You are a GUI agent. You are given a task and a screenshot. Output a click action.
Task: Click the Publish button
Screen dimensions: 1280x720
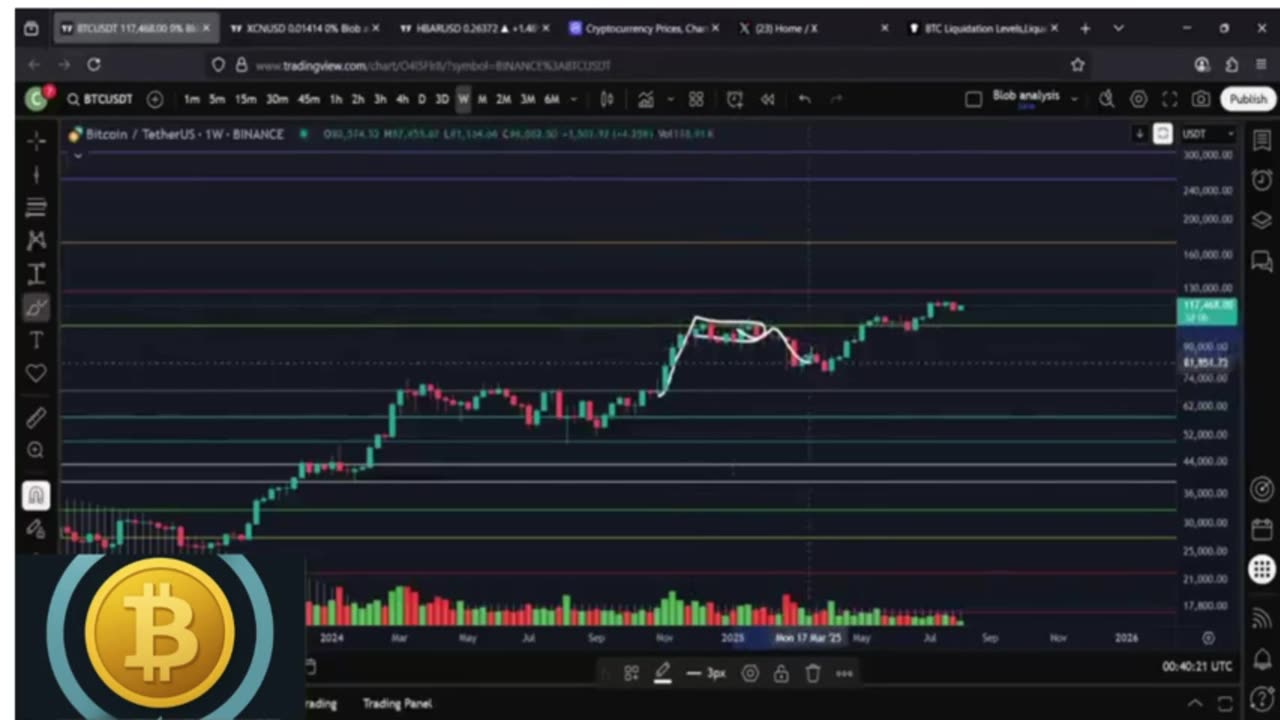(1247, 99)
